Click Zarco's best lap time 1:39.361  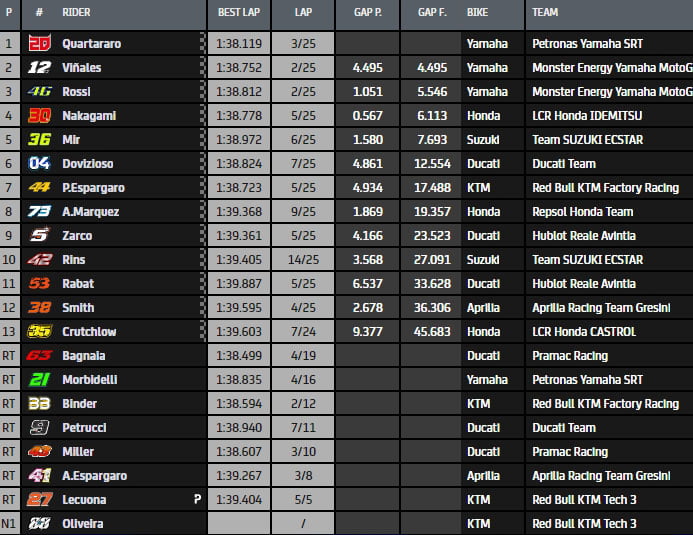click(239, 235)
